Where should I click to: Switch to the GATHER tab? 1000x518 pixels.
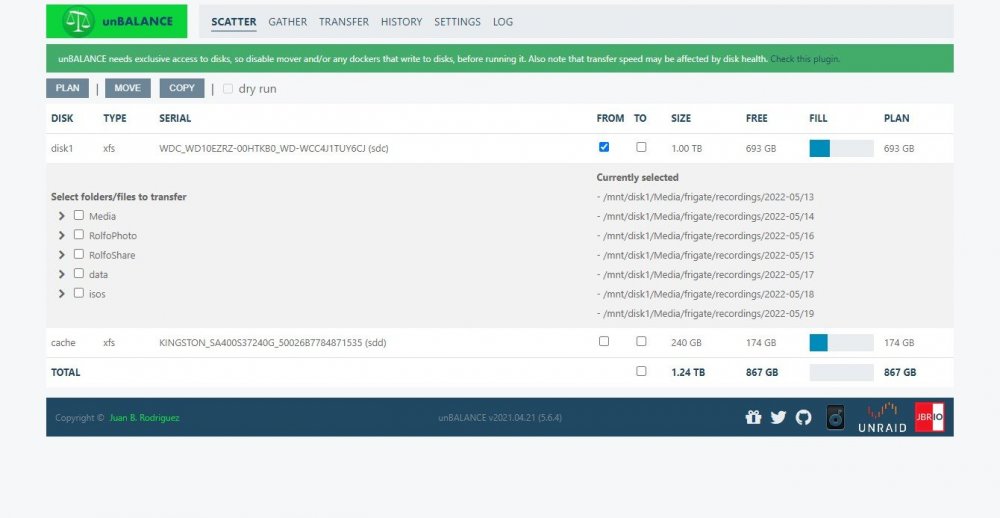point(288,22)
